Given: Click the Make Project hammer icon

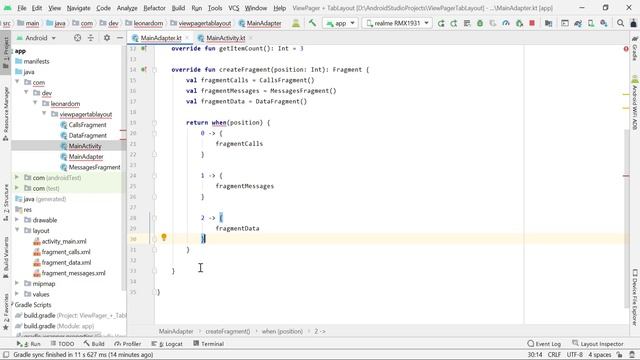Looking at the screenshot, I should pyautogui.click(x=312, y=23).
